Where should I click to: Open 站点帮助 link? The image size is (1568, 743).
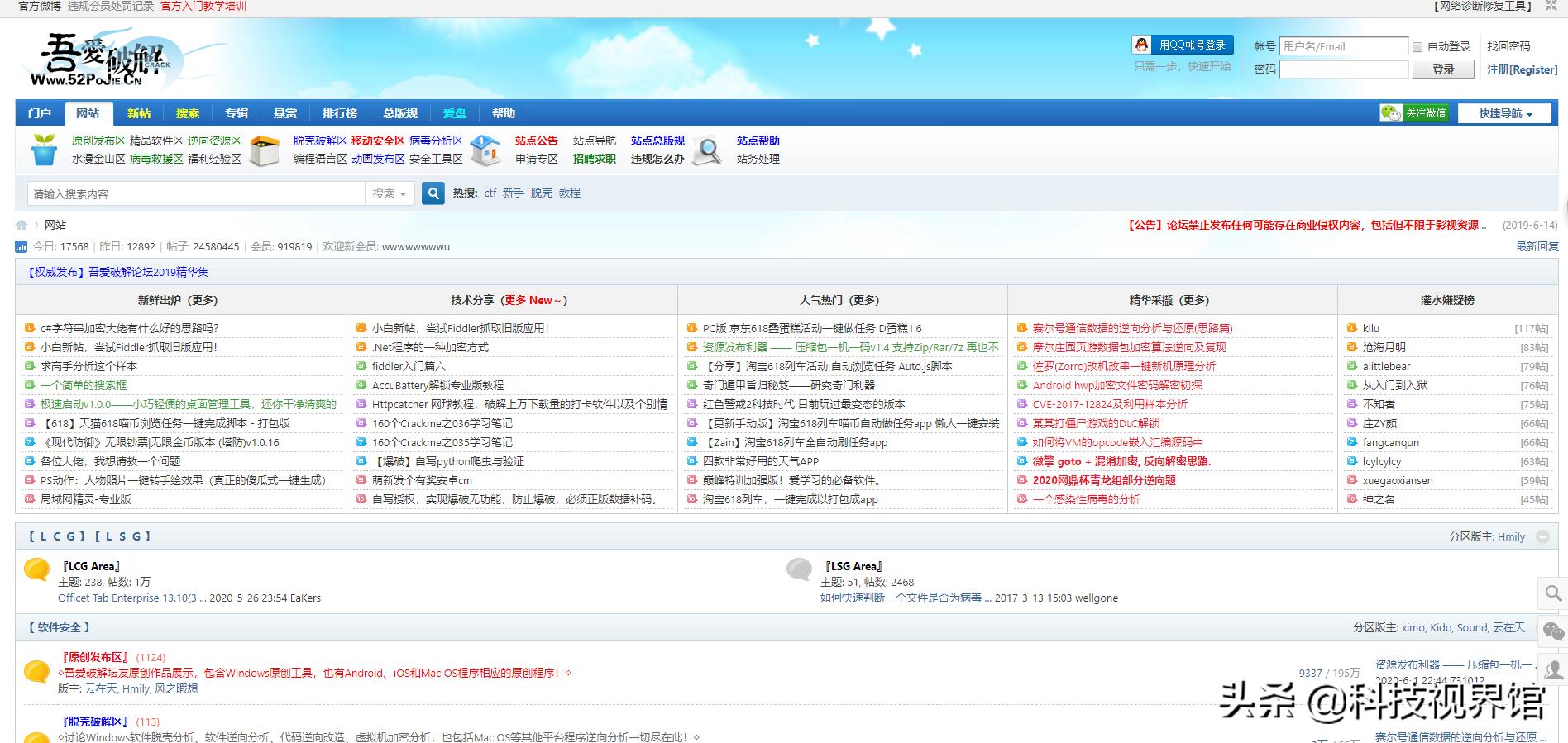pos(758,141)
